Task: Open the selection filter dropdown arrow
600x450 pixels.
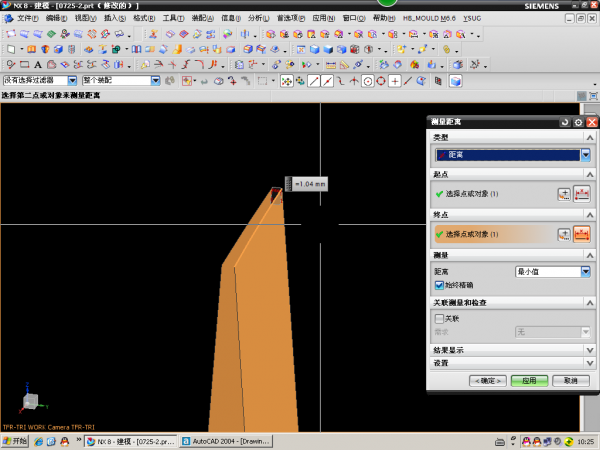Action: pyautogui.click(x=72, y=80)
